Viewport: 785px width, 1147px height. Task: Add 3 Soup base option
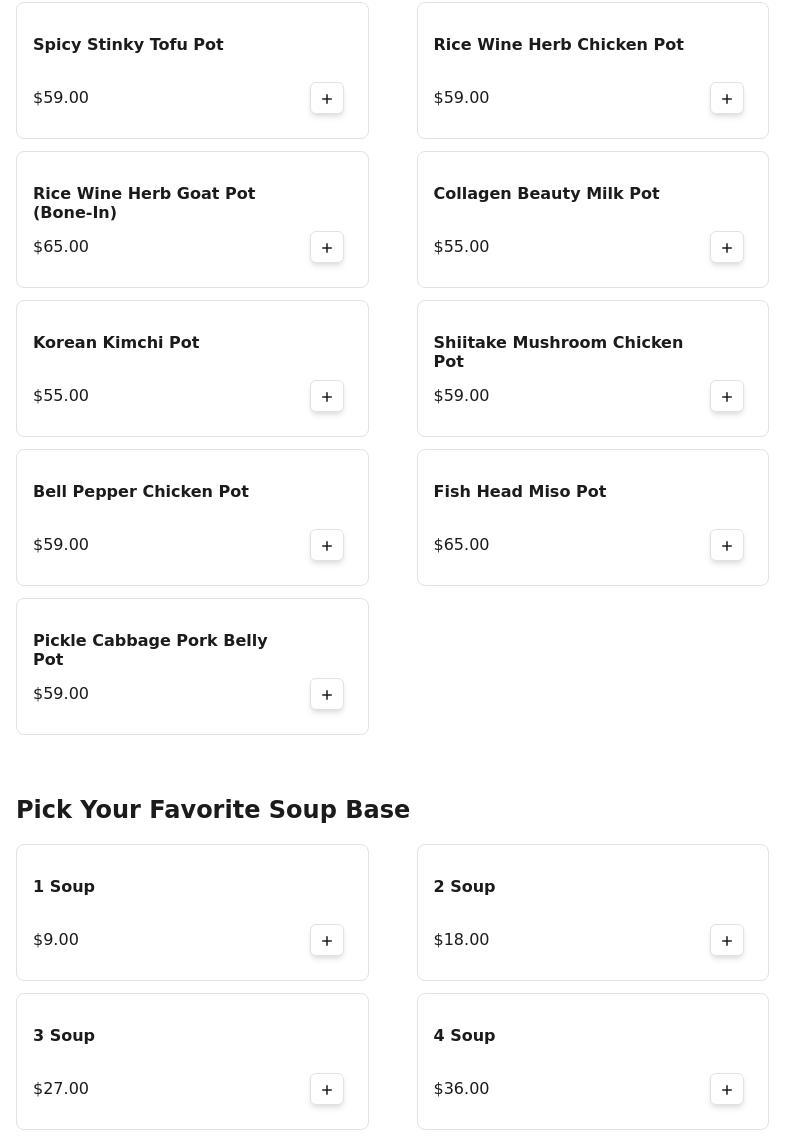(x=327, y=1089)
